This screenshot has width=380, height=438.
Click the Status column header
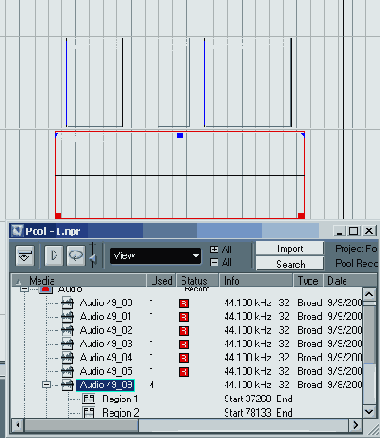(197, 281)
